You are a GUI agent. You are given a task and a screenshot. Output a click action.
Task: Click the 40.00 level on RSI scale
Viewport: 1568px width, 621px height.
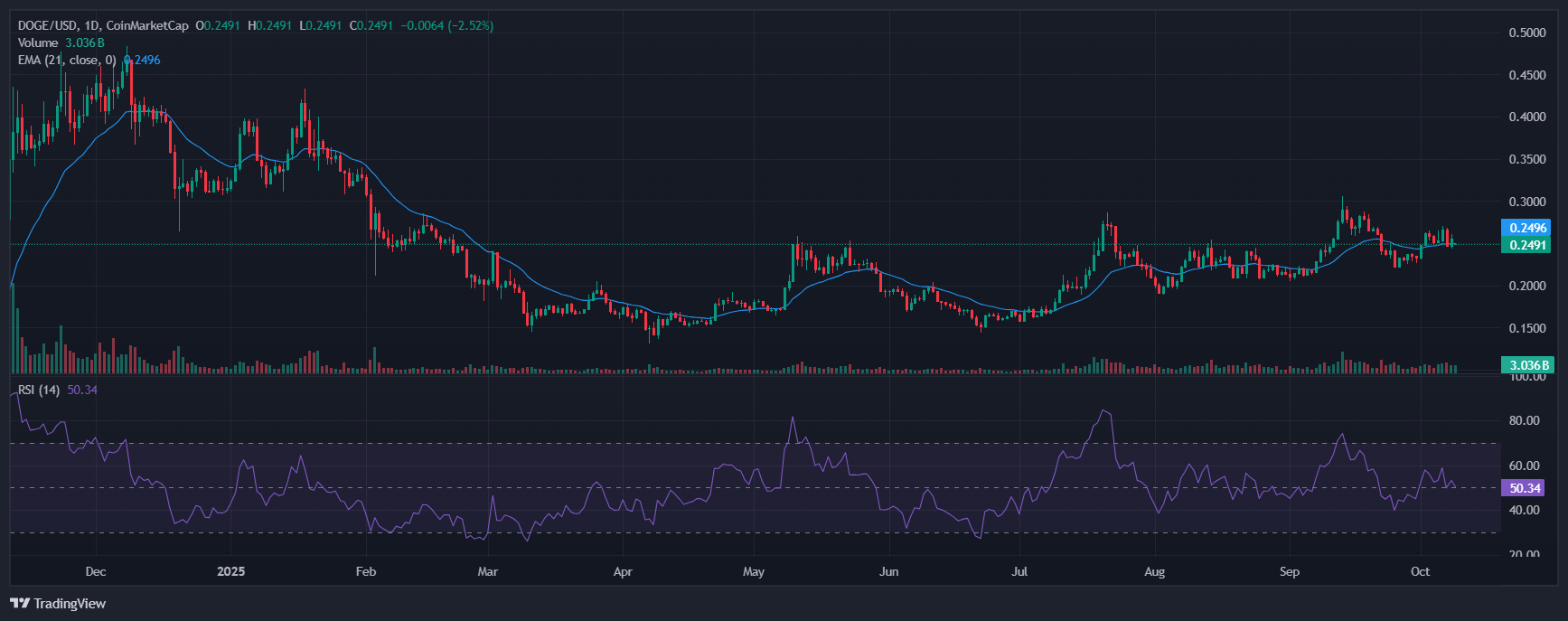(x=1524, y=510)
